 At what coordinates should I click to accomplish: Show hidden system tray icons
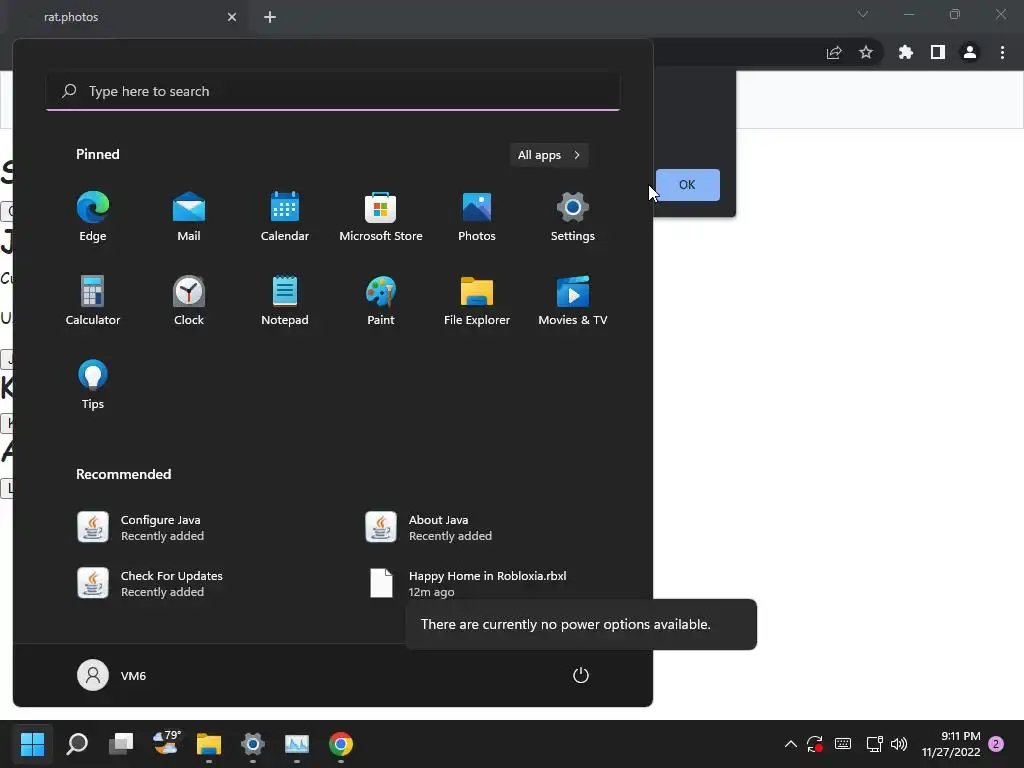[790, 744]
